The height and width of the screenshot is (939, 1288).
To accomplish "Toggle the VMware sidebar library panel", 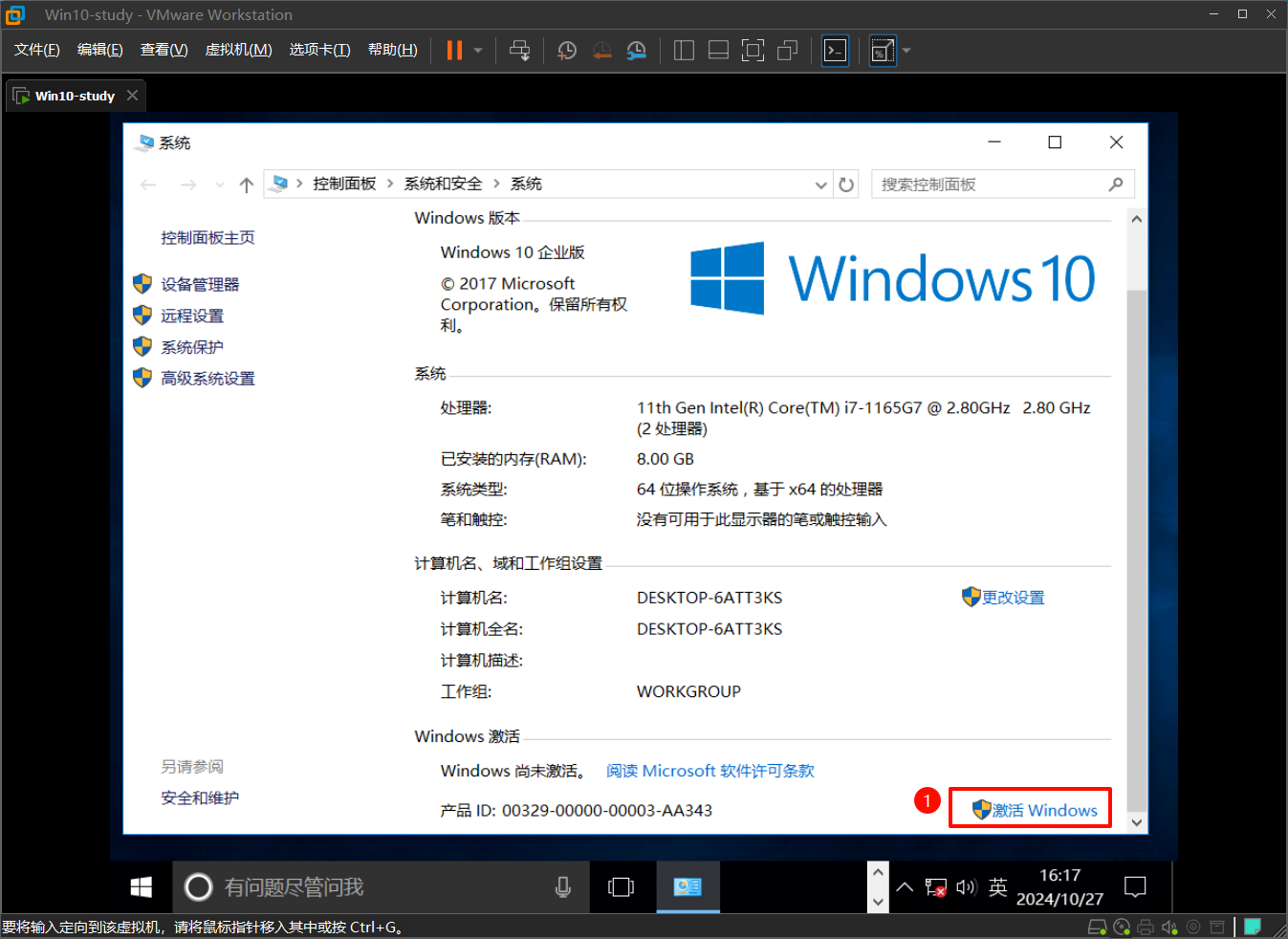I will (684, 51).
